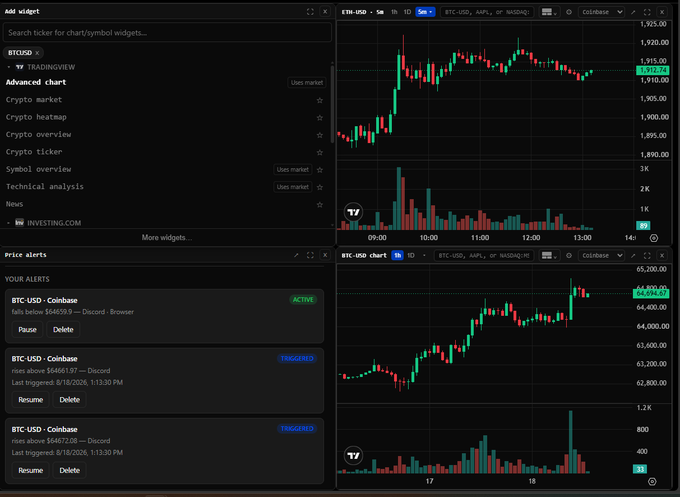Open BTC-USD chart crosshair target icon
Screen dimensions: 680x497
tap(569, 255)
